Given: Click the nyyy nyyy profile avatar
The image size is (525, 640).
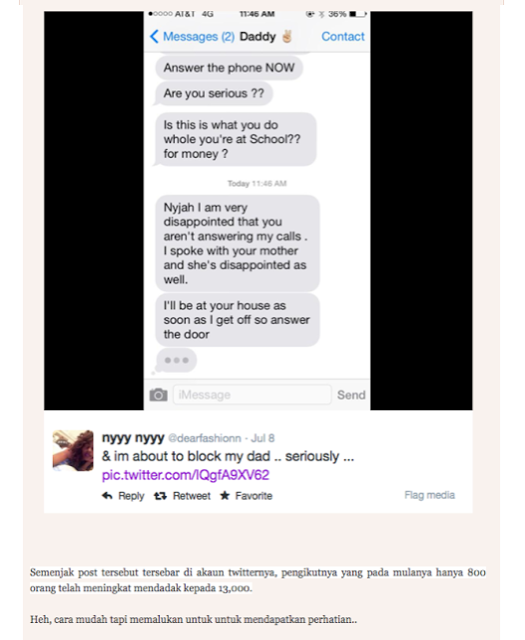Looking at the screenshot, I should (x=73, y=451).
